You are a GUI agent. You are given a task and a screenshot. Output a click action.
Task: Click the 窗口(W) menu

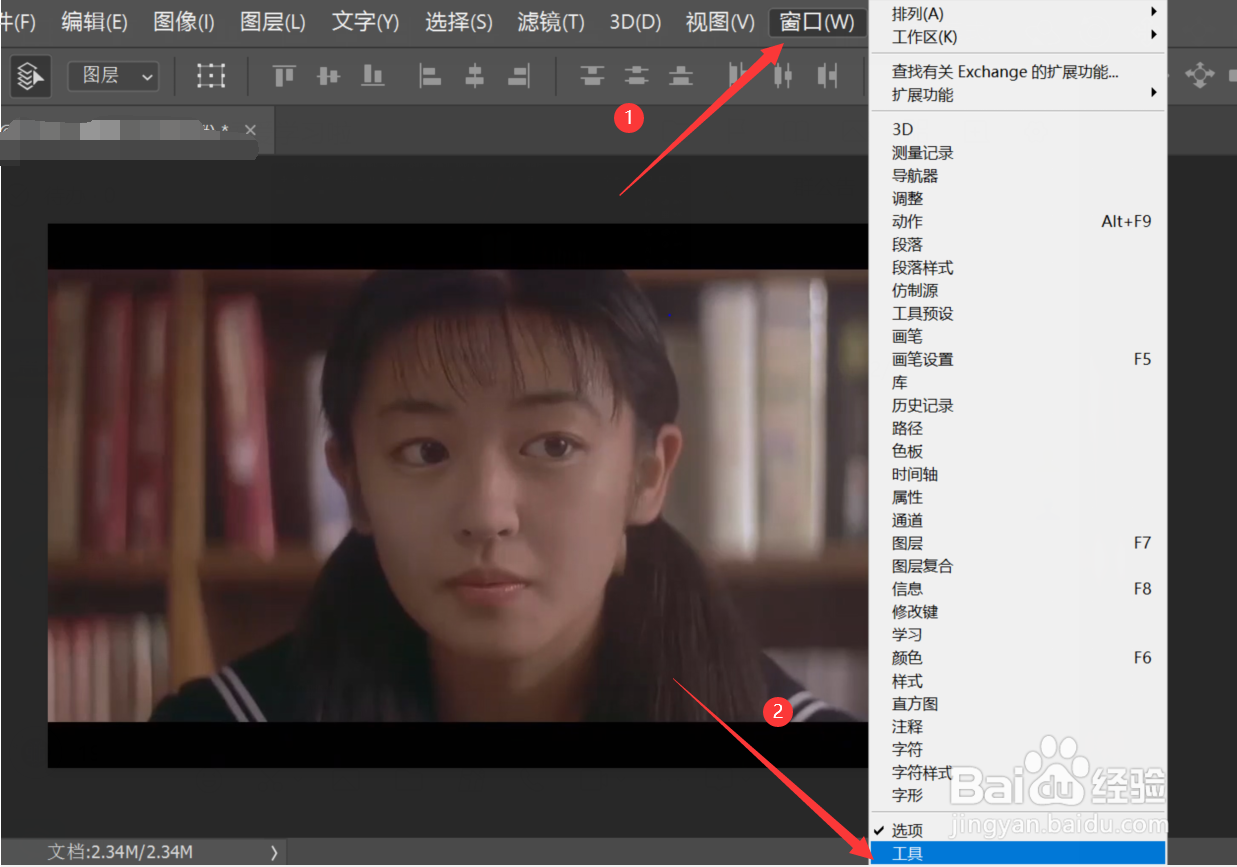coord(817,22)
